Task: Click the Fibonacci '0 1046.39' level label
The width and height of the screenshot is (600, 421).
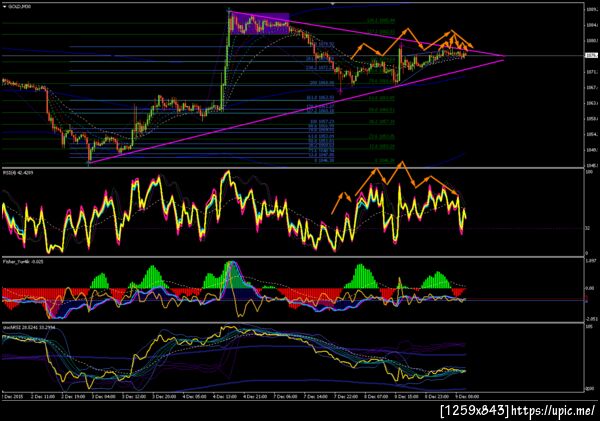Action: coord(324,161)
